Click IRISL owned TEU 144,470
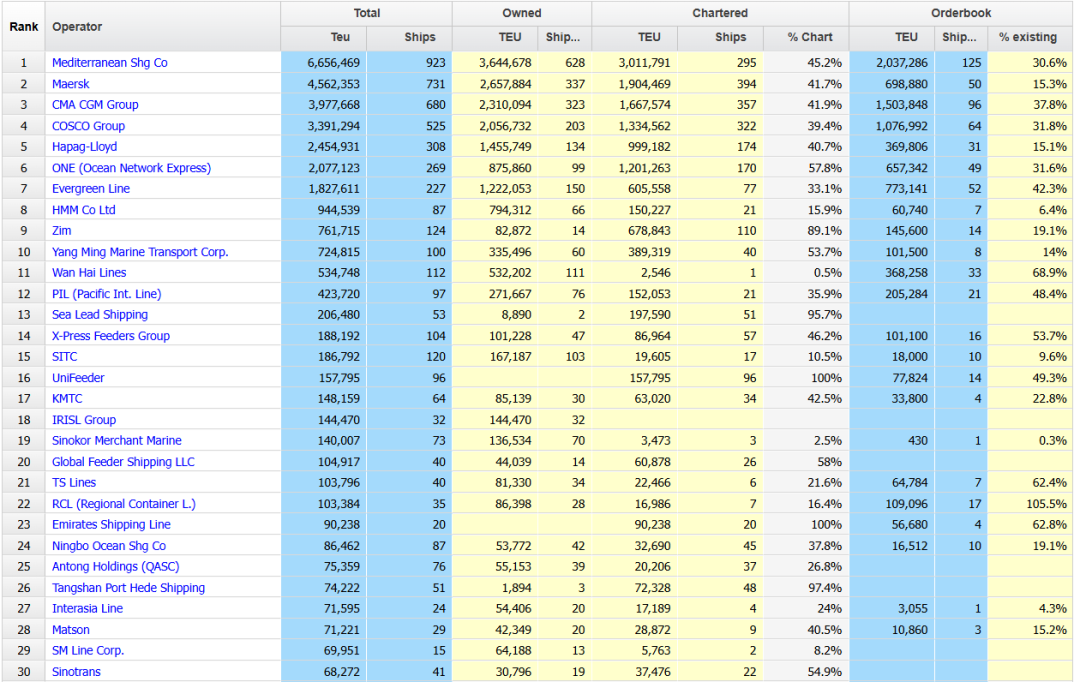Viewport: 1080px width, 682px height. click(495, 420)
